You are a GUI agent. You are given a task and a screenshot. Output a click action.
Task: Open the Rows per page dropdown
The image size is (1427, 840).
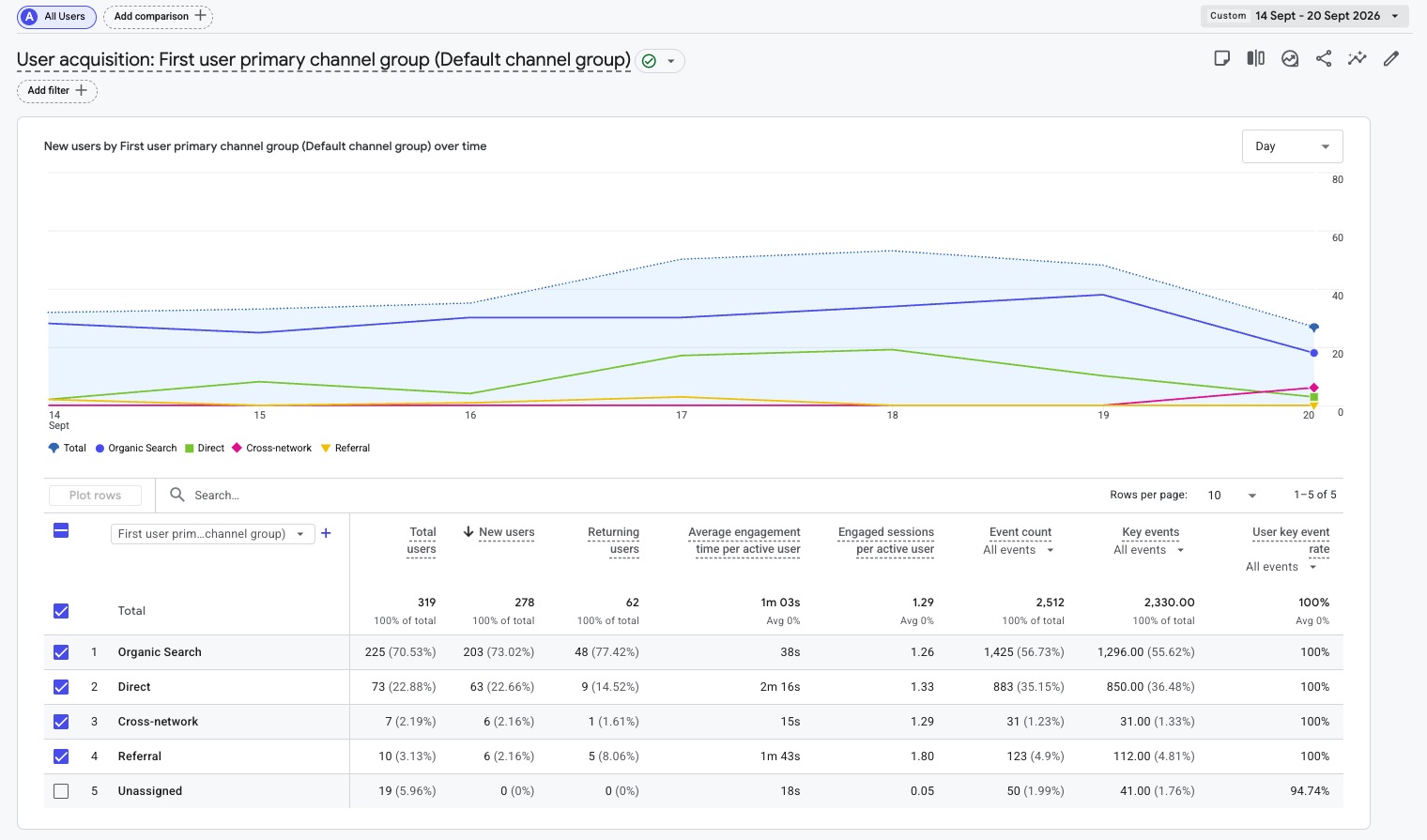point(1232,496)
